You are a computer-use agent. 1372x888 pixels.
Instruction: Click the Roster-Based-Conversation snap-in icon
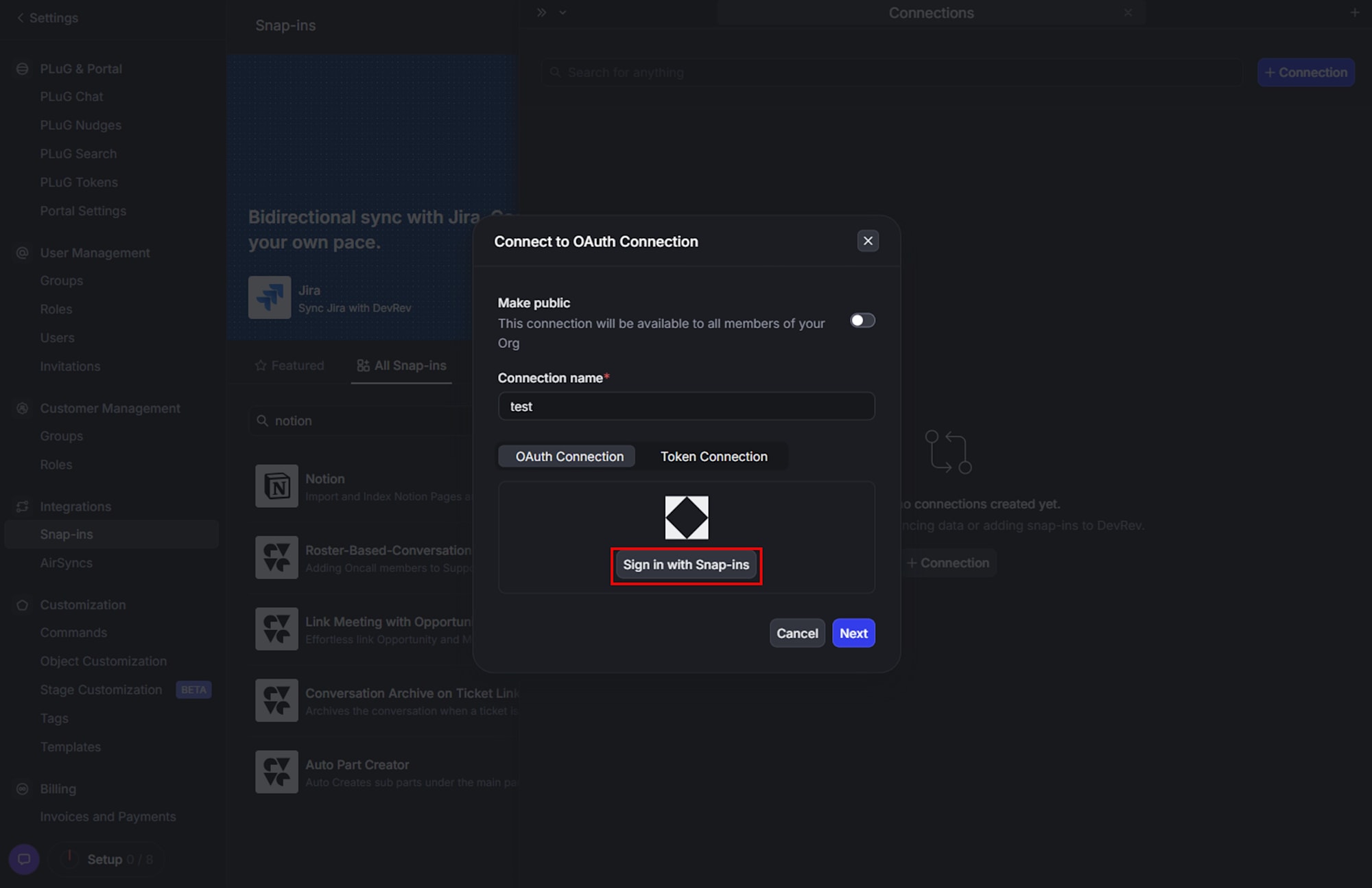(x=276, y=557)
